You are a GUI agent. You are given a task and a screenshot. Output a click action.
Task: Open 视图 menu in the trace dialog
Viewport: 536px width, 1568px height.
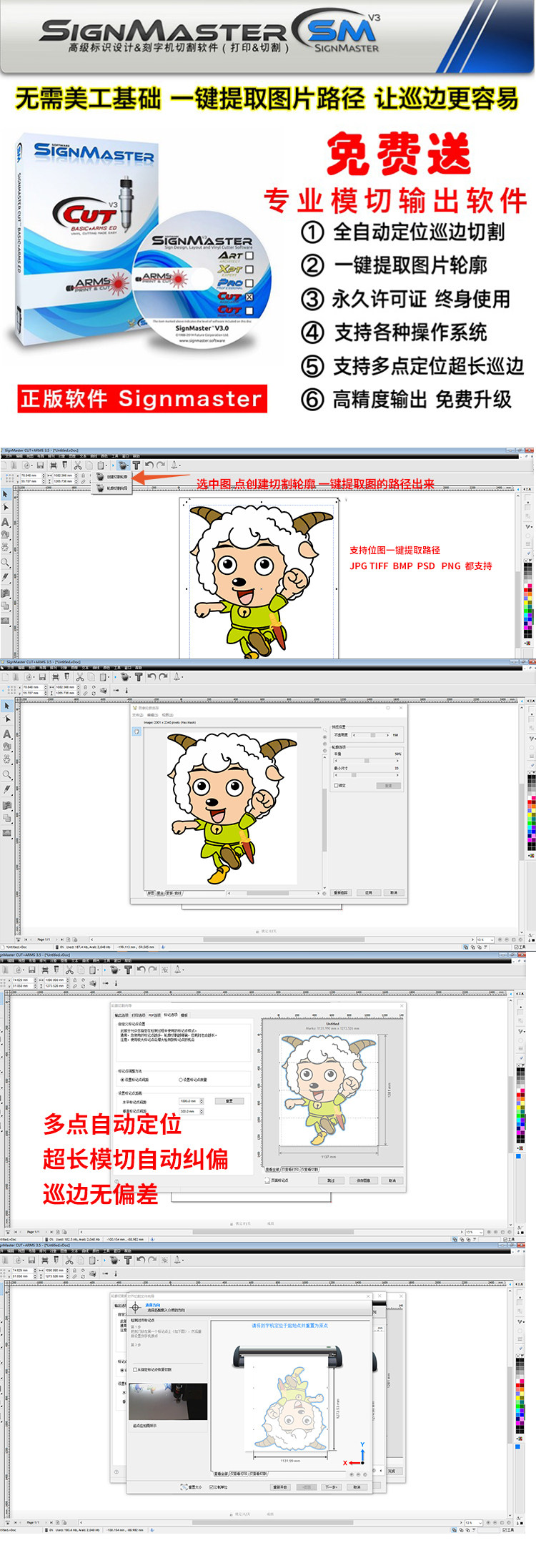tap(167, 715)
